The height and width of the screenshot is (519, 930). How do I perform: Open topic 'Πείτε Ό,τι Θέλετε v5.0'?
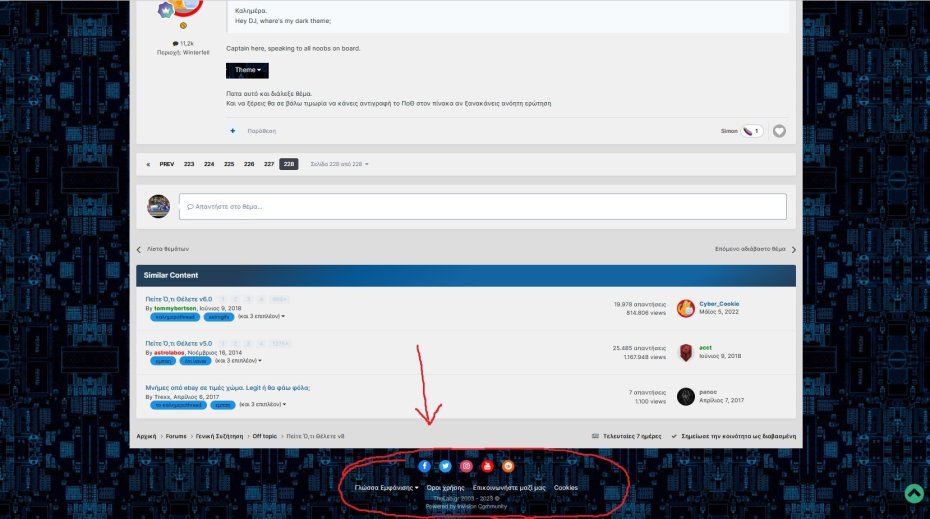coord(179,343)
